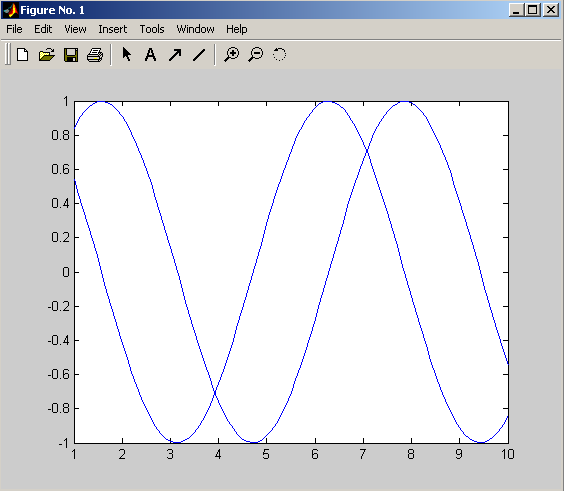Open the Edit menu
This screenshot has height=491, width=564.
coord(43,29)
